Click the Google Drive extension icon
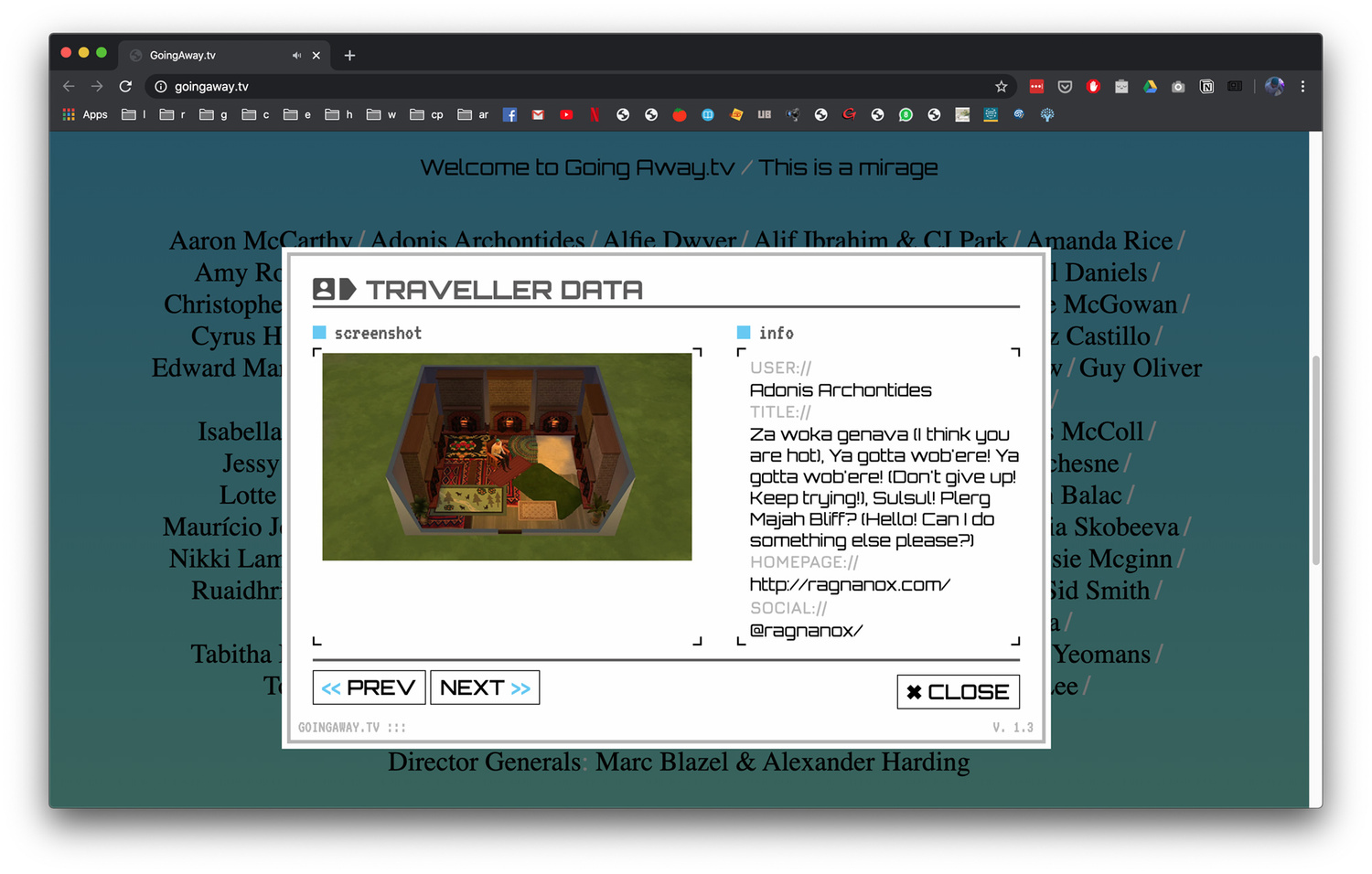1372x874 pixels. 1150,87
